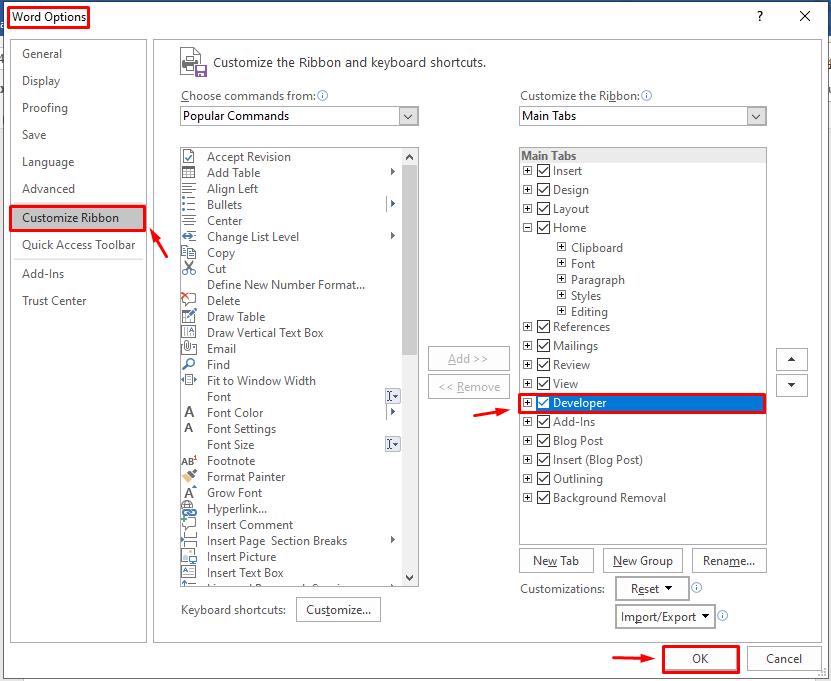Image resolution: width=831 pixels, height=681 pixels.
Task: Click the Fit to Window Width icon
Action: coord(188,380)
